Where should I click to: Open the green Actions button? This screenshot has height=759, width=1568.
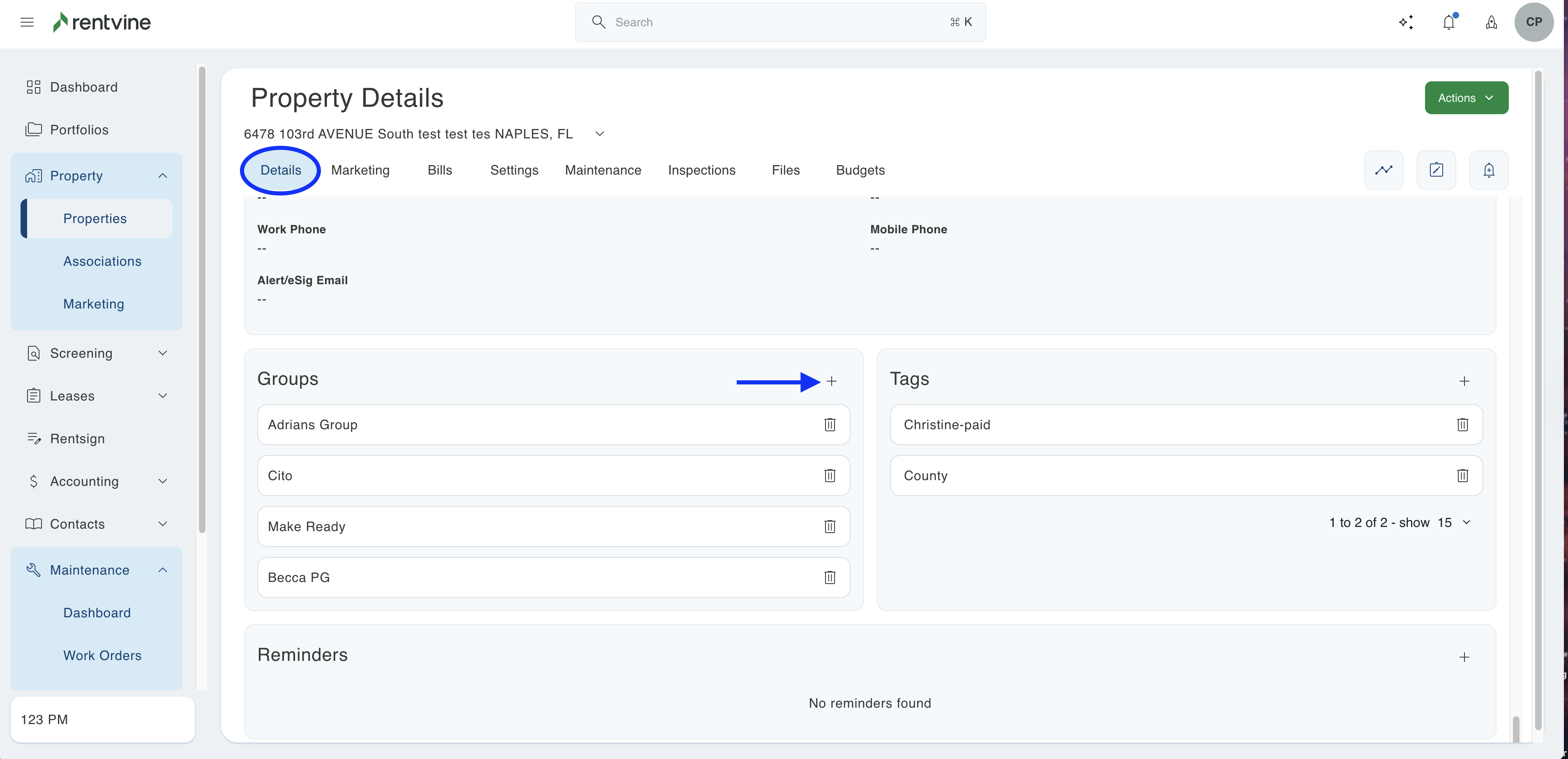click(1466, 98)
